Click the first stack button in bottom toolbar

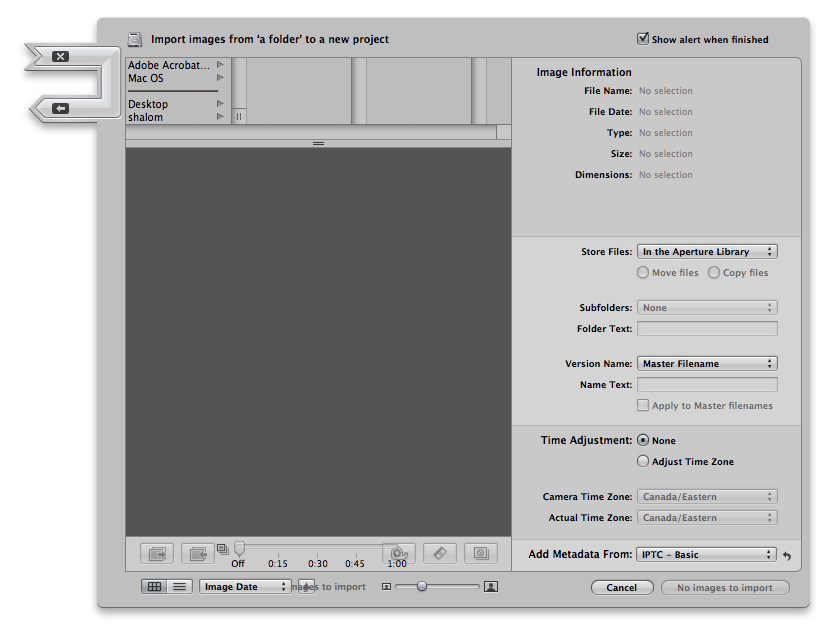pos(156,553)
